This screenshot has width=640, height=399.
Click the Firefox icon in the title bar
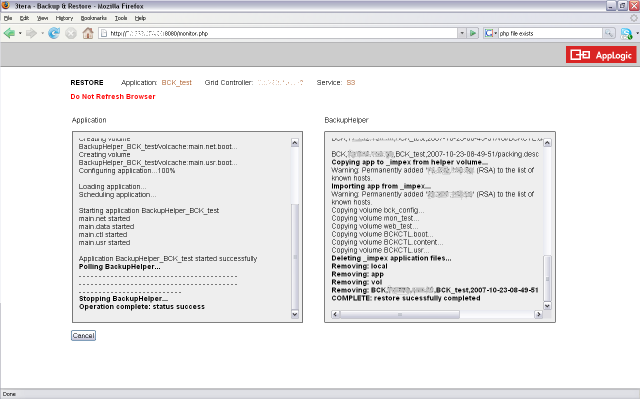coord(6,6)
